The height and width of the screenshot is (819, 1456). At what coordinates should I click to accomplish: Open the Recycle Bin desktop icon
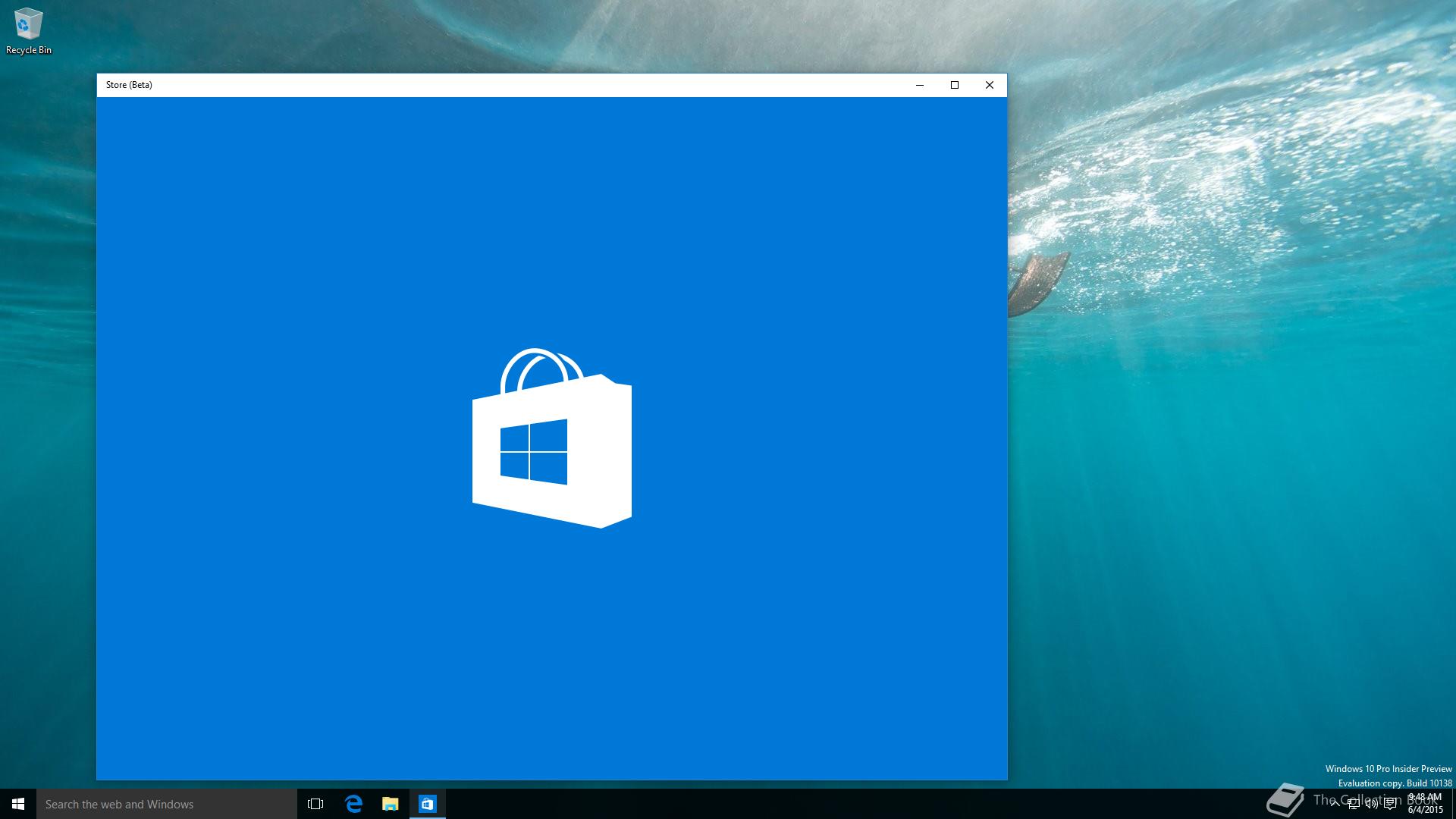pyautogui.click(x=28, y=32)
